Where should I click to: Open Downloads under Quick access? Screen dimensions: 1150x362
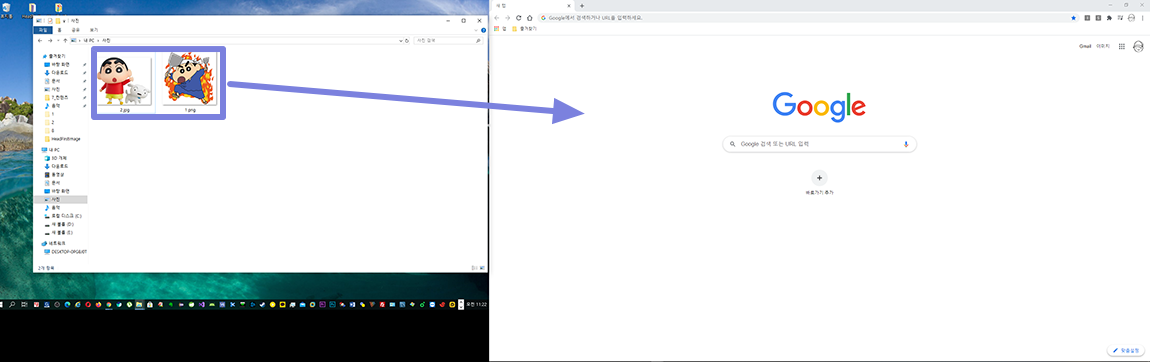point(56,73)
